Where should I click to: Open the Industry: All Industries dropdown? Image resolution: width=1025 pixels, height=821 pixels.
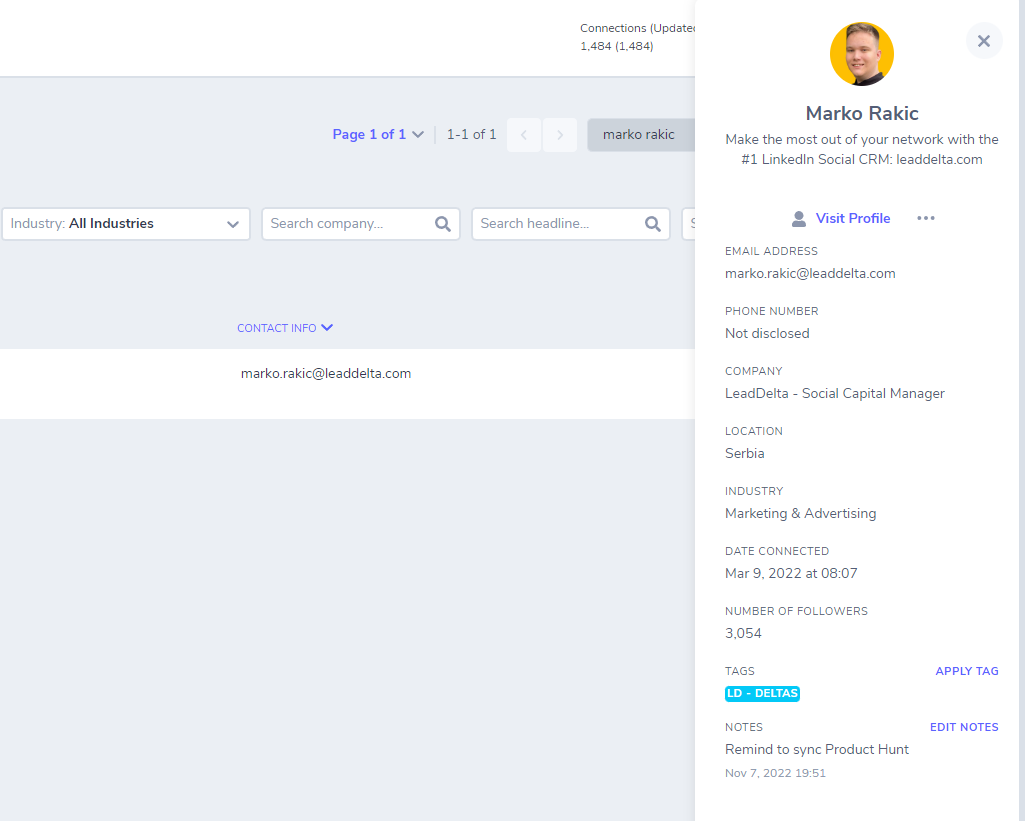point(126,224)
